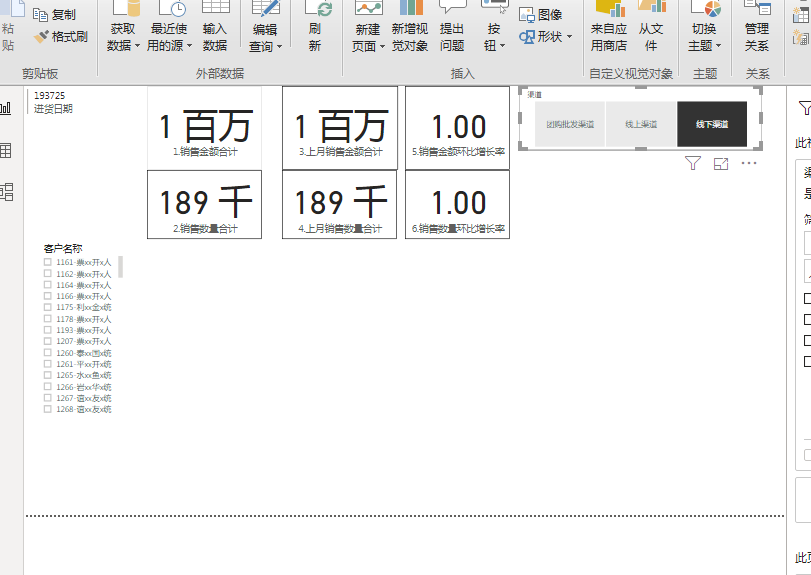Open 提出问题 Q&A speech bubble
Screen dimensions: 811x575
pyautogui.click(x=452, y=26)
